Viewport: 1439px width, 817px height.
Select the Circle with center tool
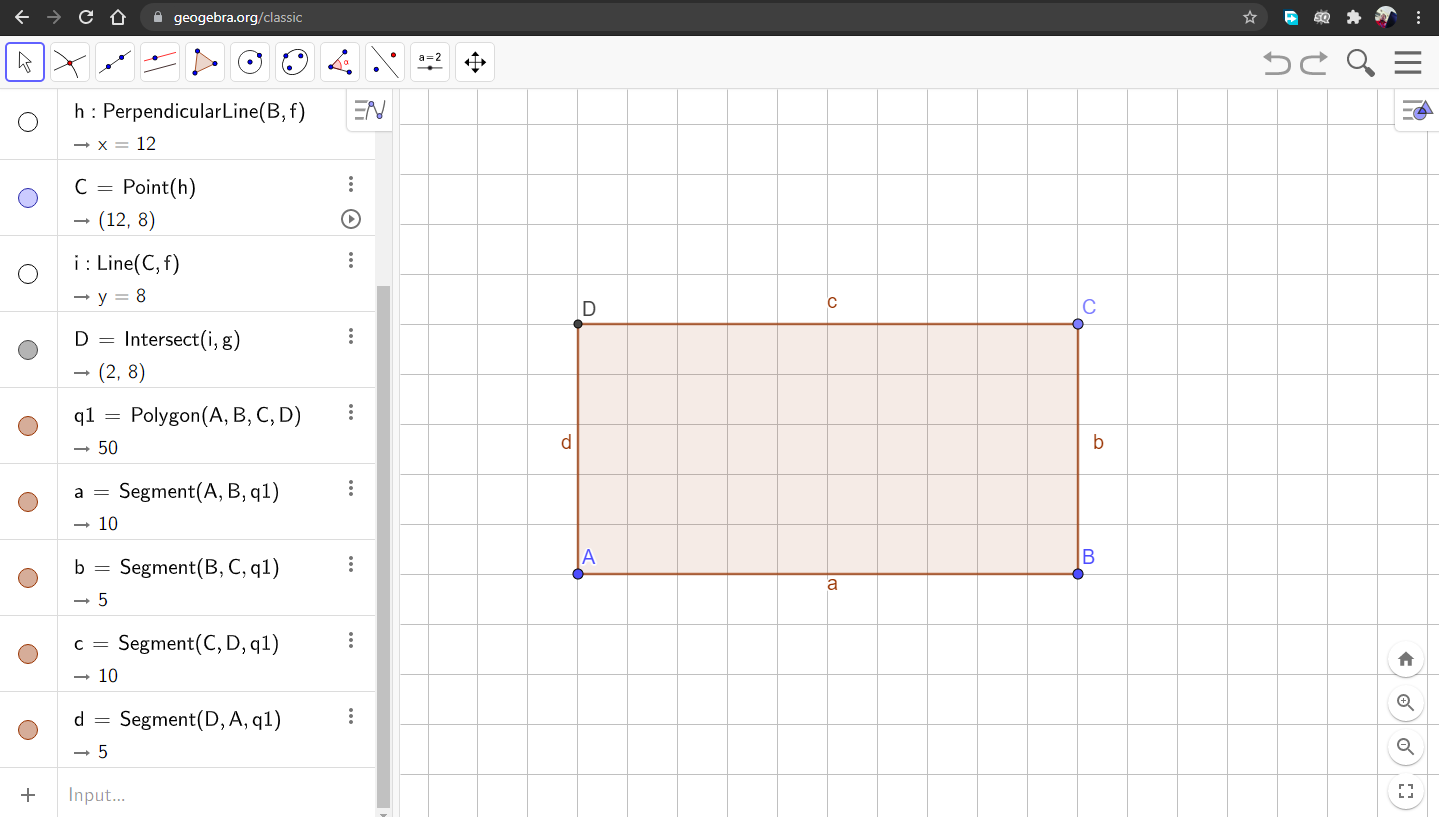tap(250, 62)
